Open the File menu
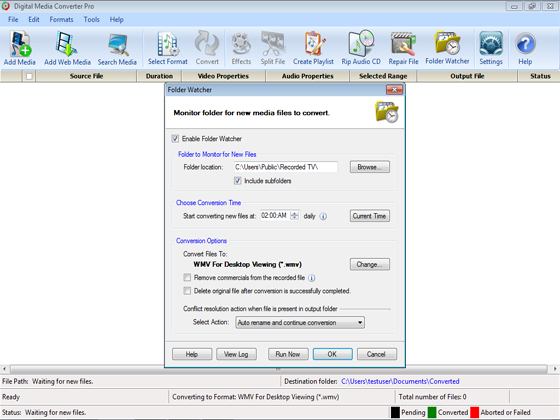This screenshot has width=560, height=420. (x=13, y=20)
